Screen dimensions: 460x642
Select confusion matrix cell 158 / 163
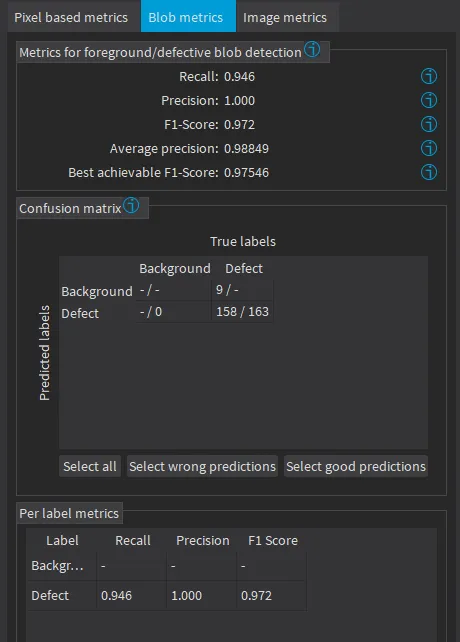[242, 312]
